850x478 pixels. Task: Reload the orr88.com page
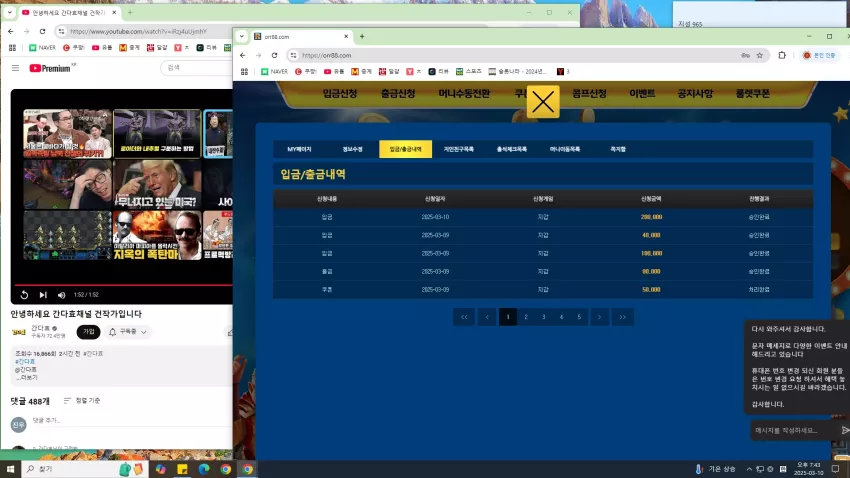(274, 55)
